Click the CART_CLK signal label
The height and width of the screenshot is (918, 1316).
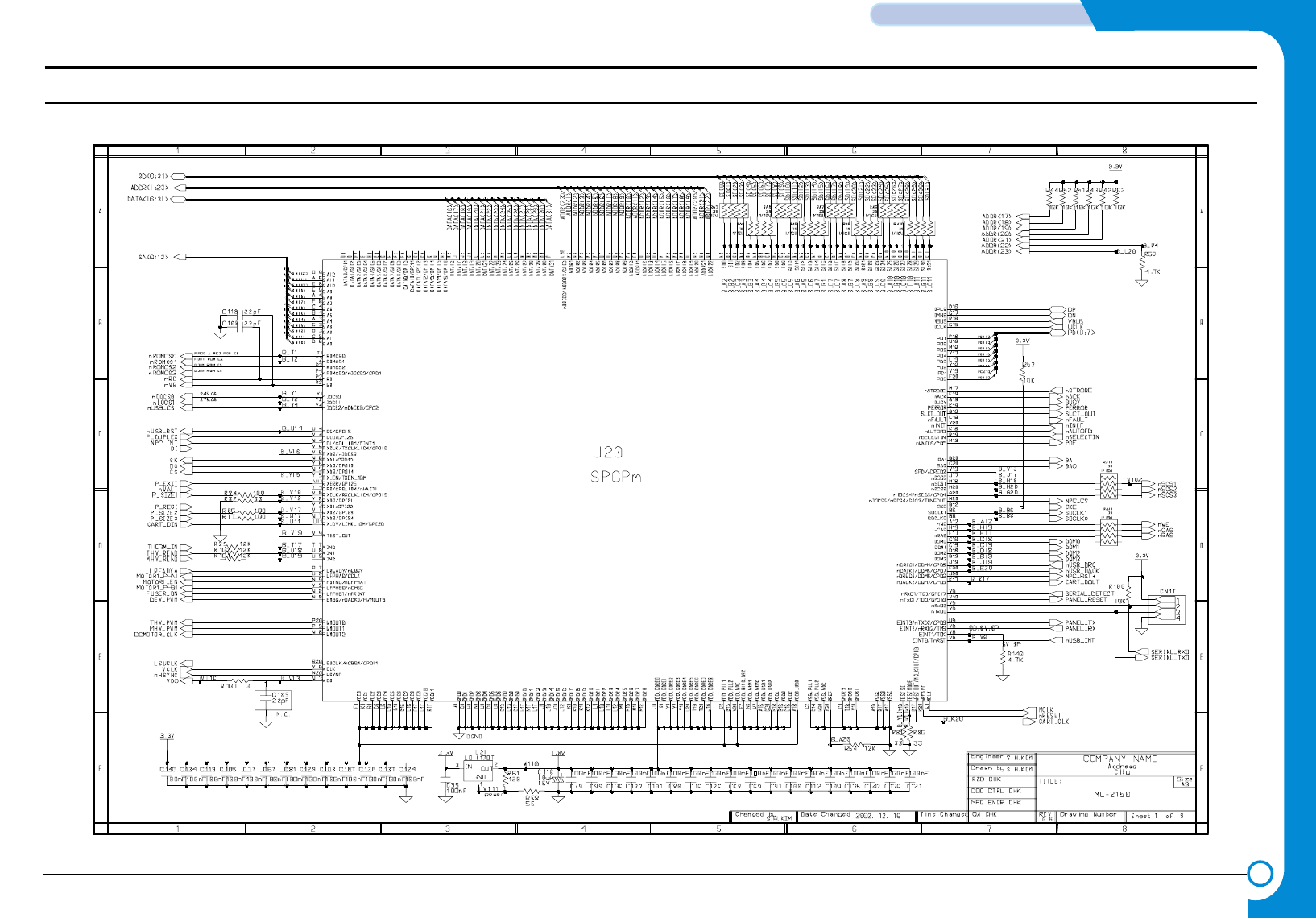pos(1053,722)
